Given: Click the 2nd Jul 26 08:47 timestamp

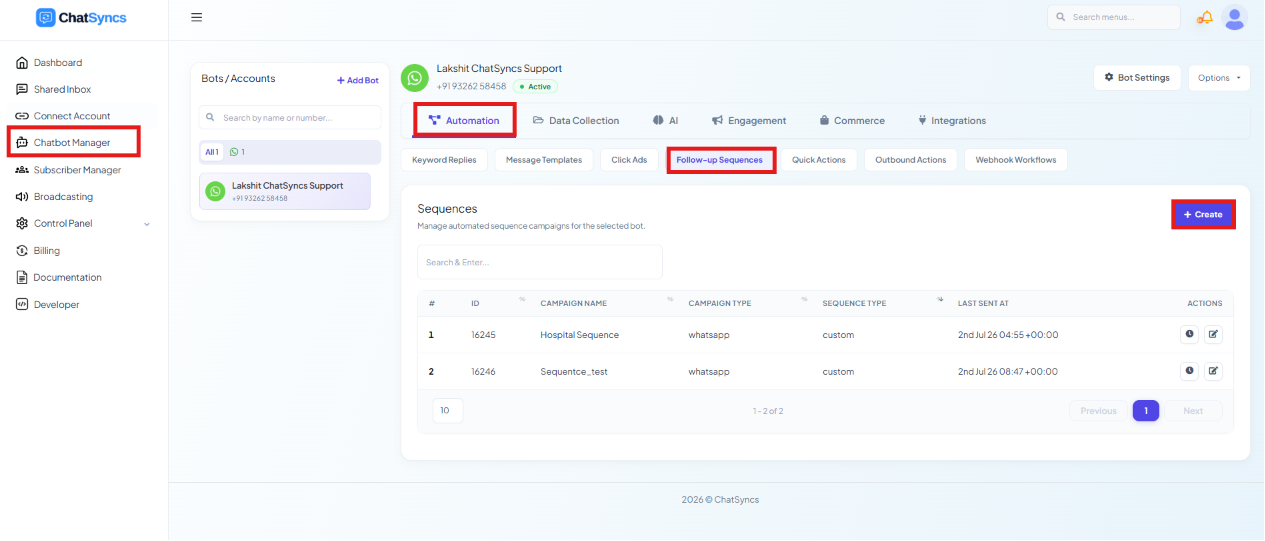Looking at the screenshot, I should coord(1008,372).
